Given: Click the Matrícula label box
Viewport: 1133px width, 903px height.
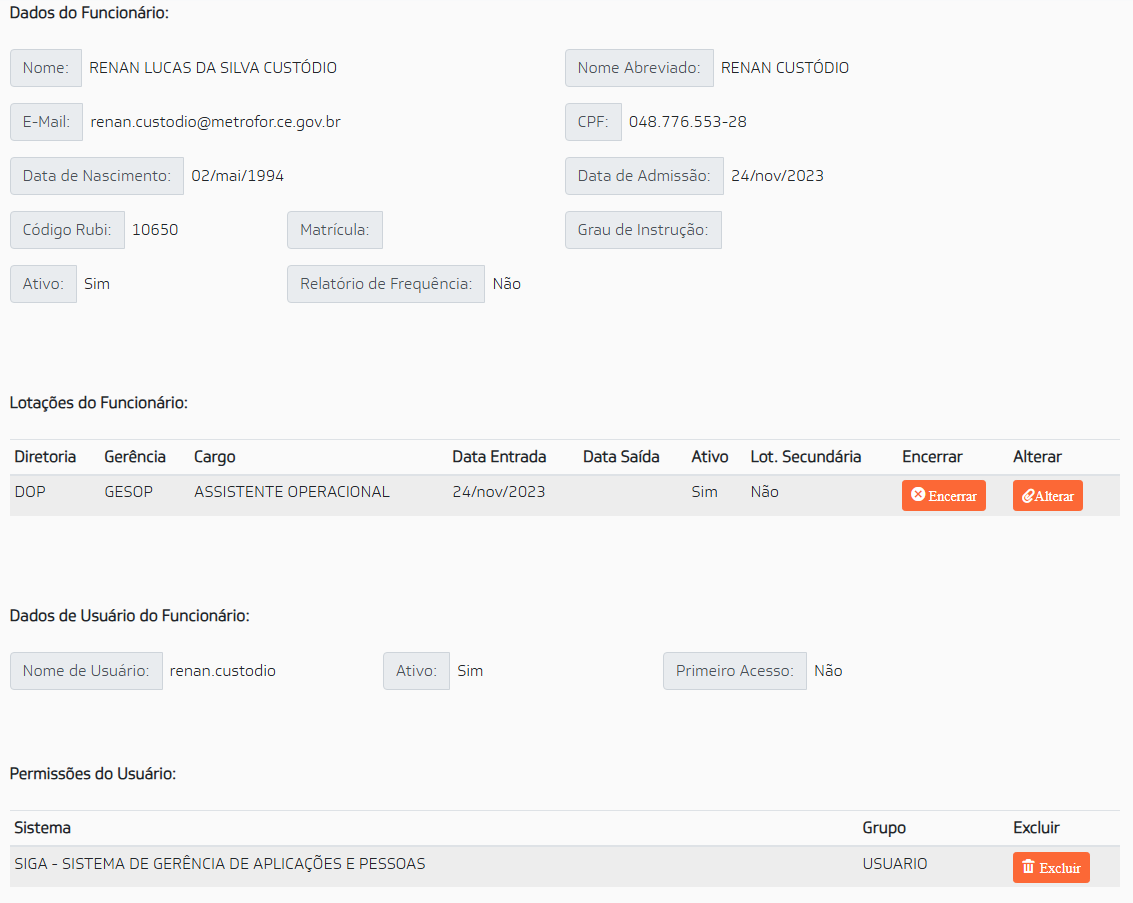Looking at the screenshot, I should pos(335,230).
